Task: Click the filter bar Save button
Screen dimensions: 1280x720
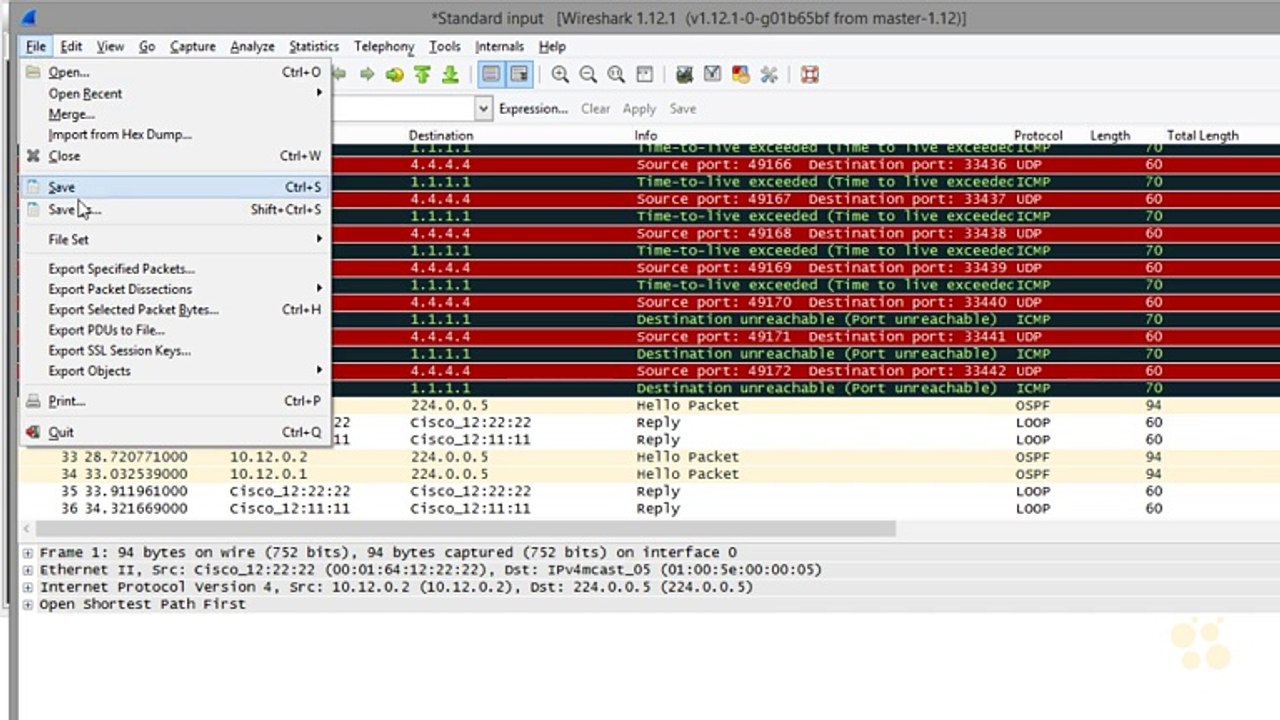Action: [x=683, y=109]
